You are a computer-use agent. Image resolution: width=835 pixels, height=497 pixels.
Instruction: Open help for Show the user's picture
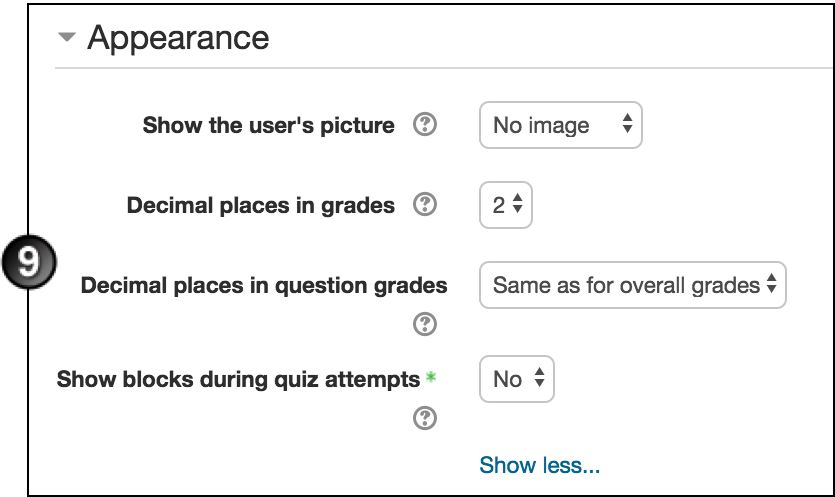(425, 125)
